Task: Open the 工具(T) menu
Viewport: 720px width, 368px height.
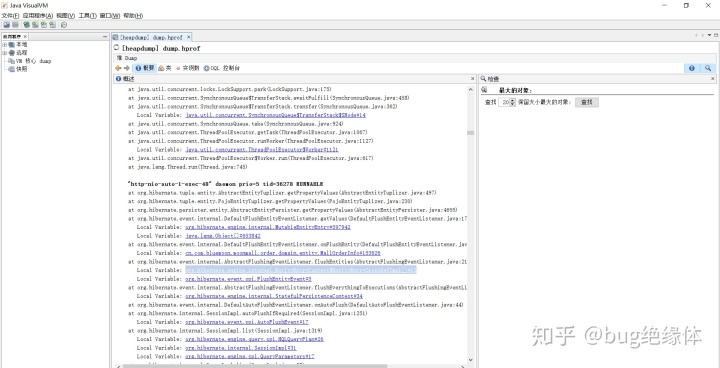Action: 87,16
